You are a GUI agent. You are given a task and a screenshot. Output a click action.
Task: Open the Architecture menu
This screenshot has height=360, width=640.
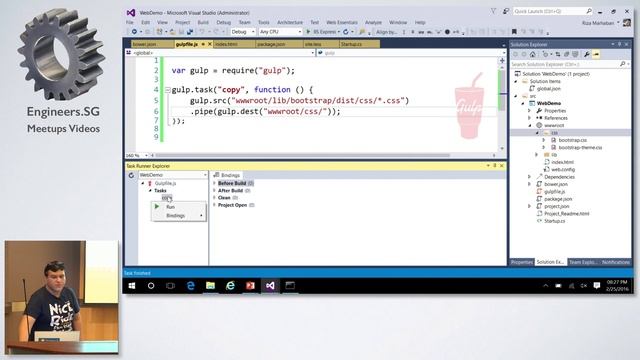point(290,22)
